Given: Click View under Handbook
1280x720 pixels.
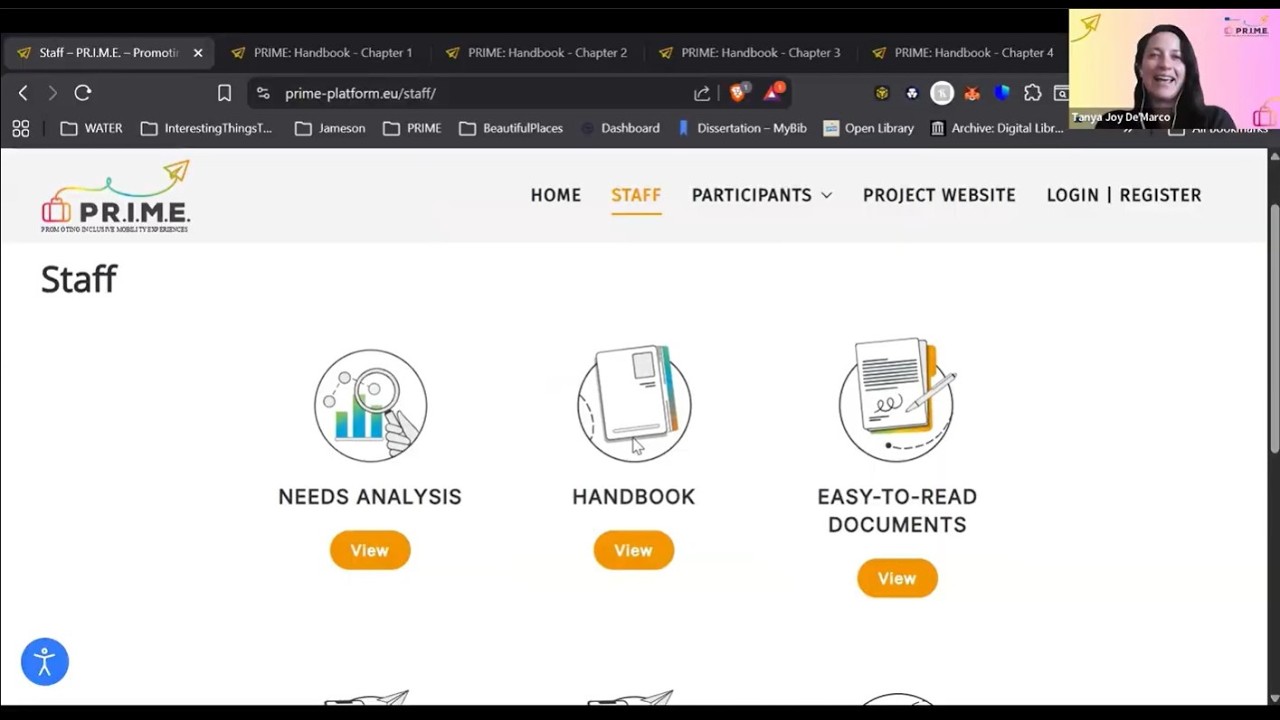Looking at the screenshot, I should [634, 550].
